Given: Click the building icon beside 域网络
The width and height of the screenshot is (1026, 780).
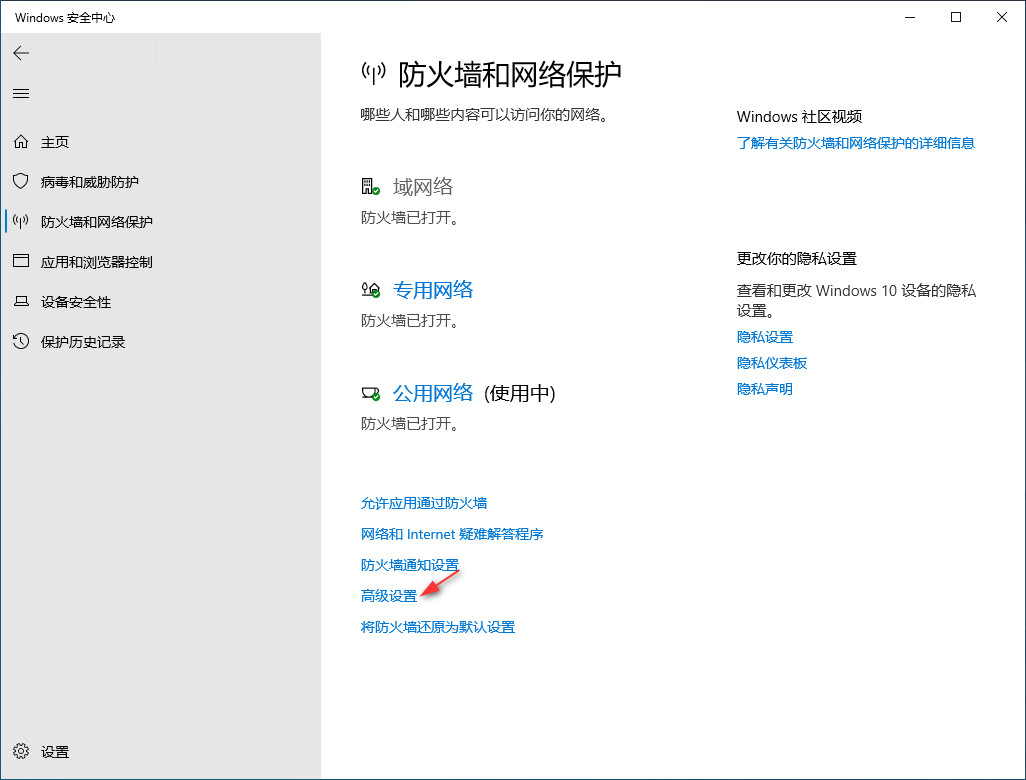Looking at the screenshot, I should 370,187.
